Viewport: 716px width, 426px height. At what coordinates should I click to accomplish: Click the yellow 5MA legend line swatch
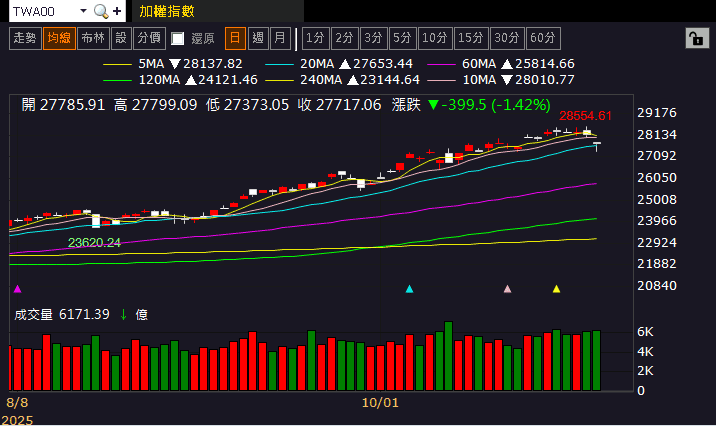point(118,63)
